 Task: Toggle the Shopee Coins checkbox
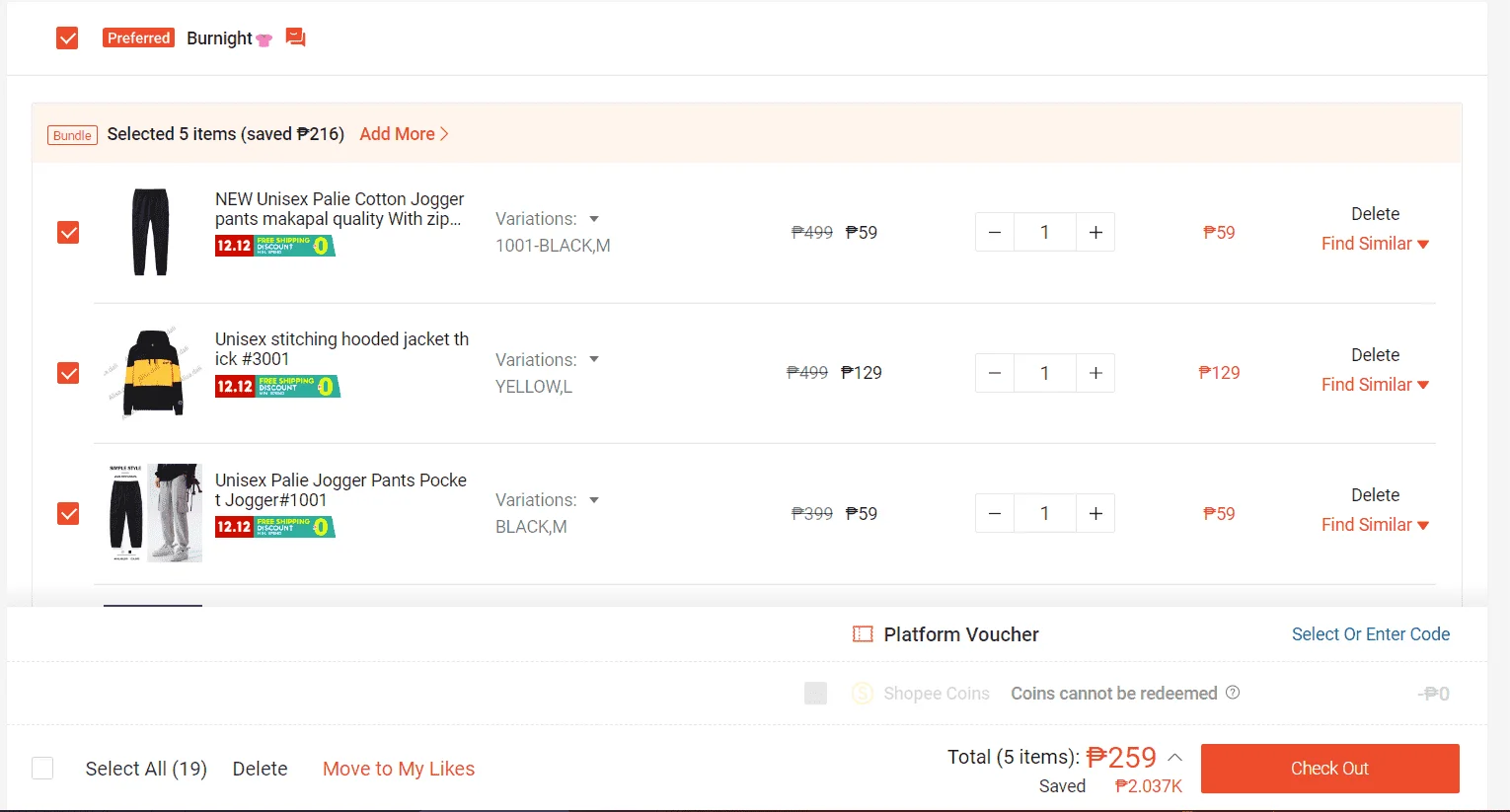pos(815,694)
